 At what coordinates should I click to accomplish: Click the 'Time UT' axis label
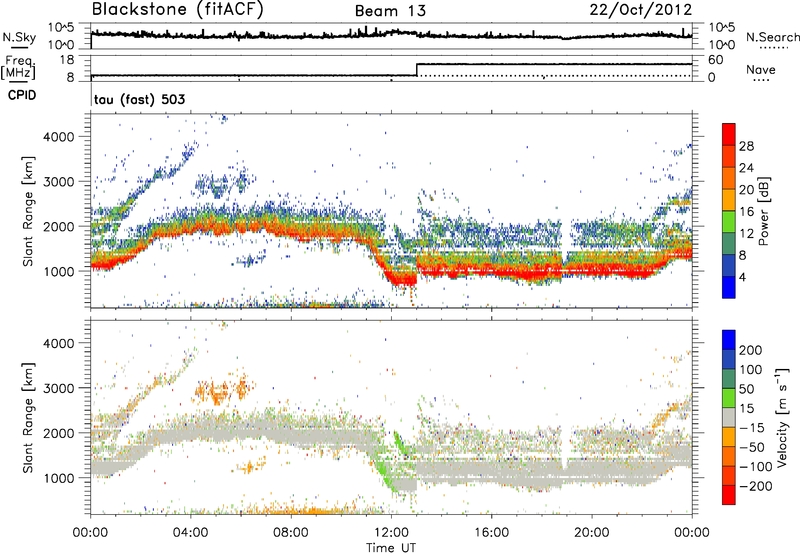click(x=391, y=548)
